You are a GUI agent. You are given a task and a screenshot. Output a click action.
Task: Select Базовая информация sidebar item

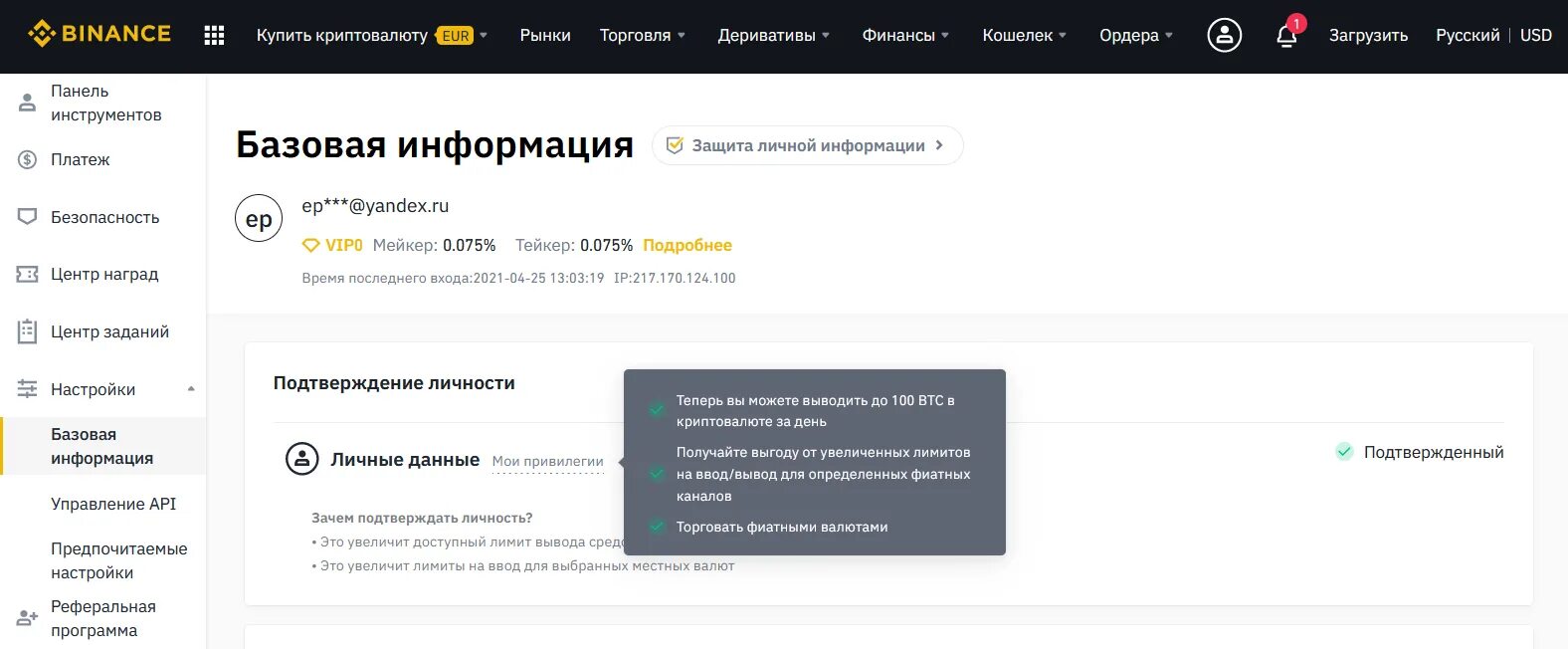tap(102, 446)
